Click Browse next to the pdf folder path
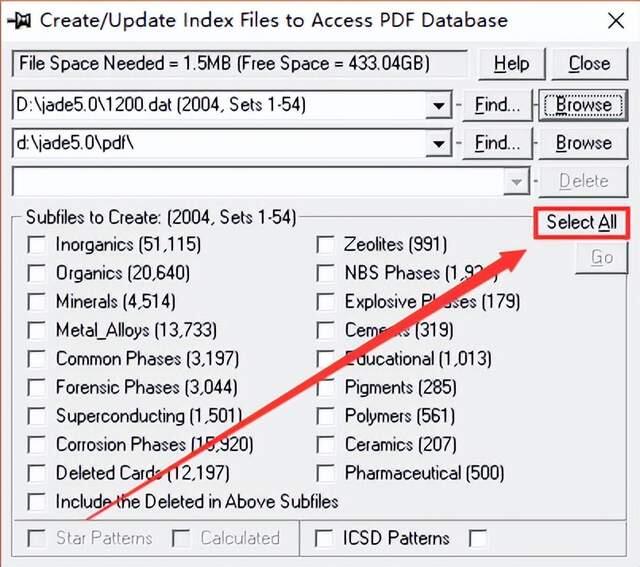The image size is (640, 567). 583,143
